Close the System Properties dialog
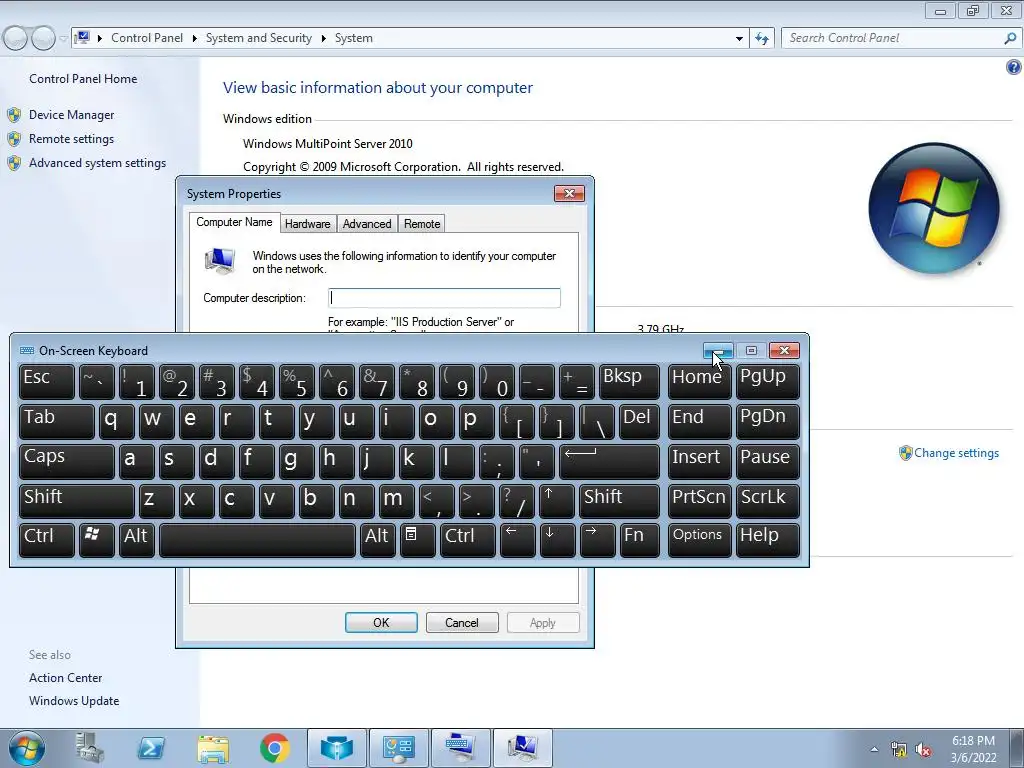This screenshot has width=1024, height=768. pos(569,193)
